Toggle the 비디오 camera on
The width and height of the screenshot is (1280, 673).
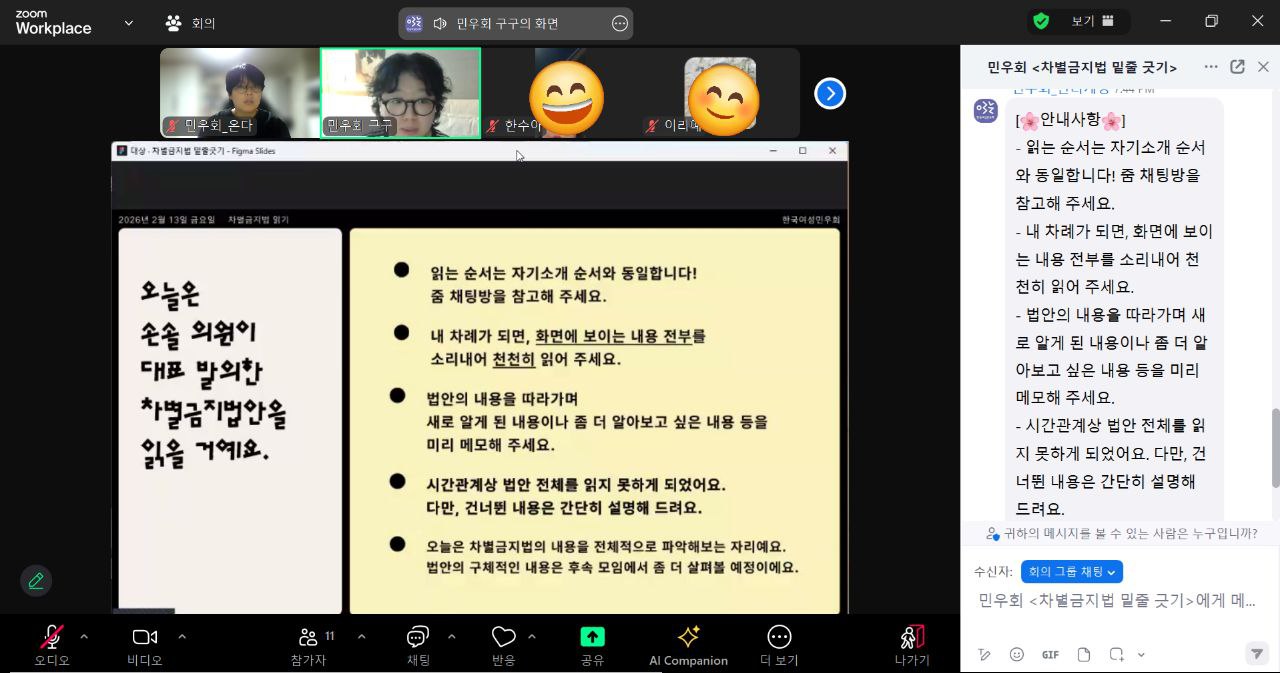tap(143, 638)
